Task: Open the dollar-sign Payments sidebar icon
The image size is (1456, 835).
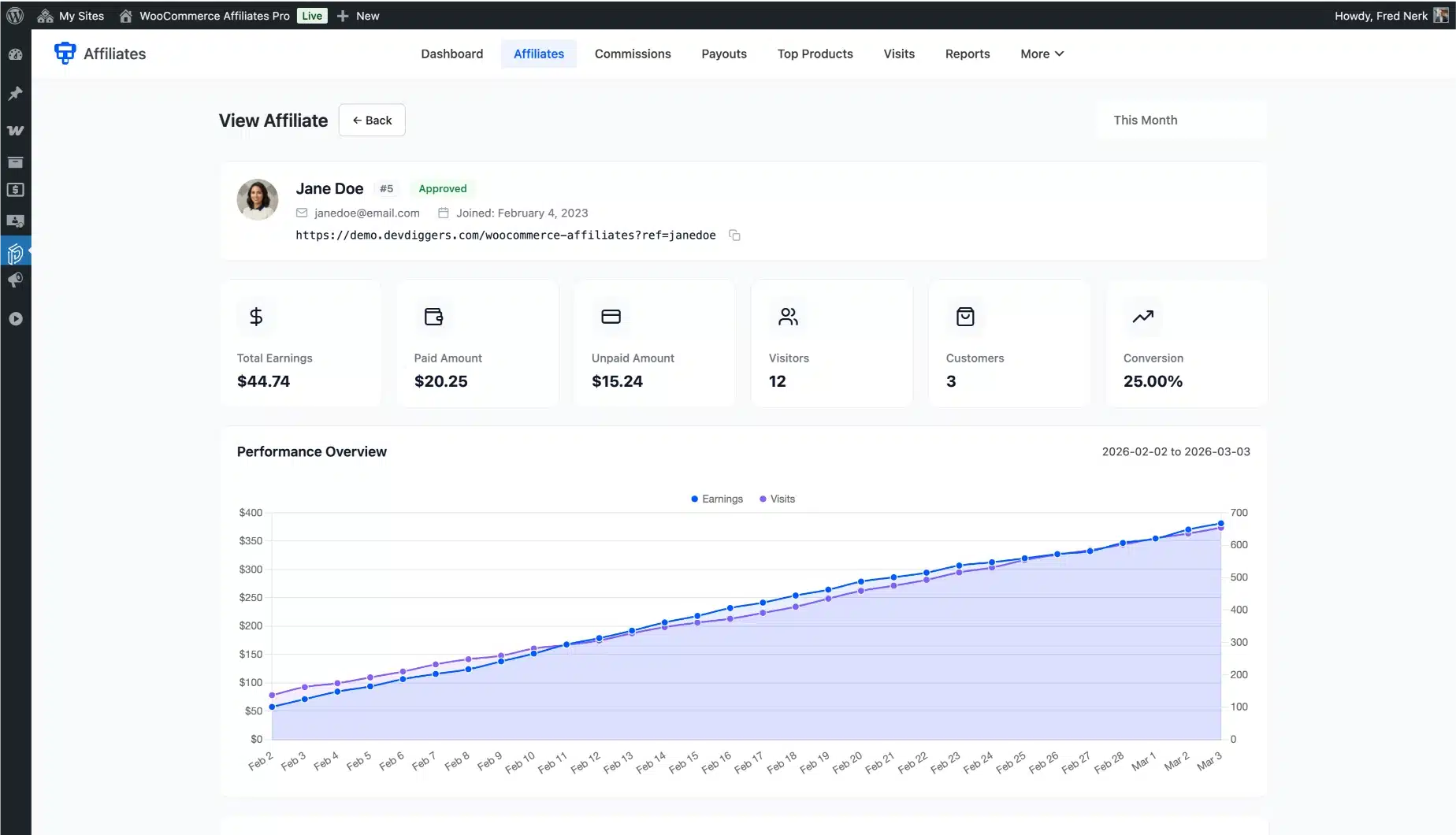Action: 15,190
